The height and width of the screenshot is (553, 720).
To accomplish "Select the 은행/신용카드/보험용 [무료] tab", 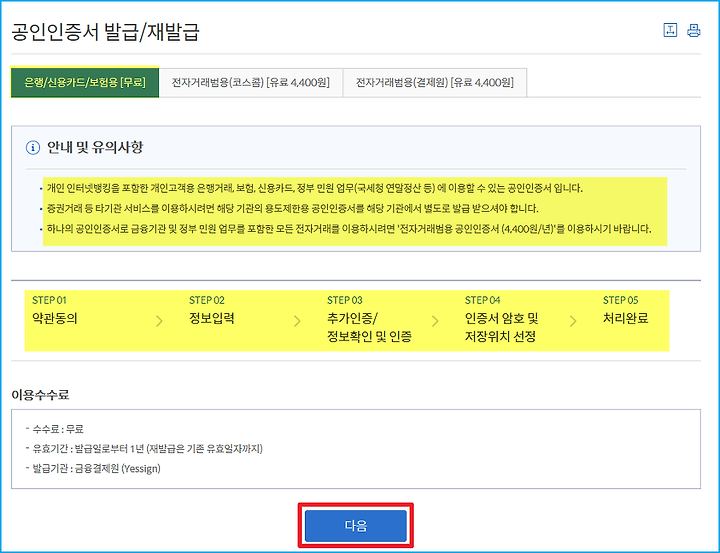I will pyautogui.click(x=85, y=82).
